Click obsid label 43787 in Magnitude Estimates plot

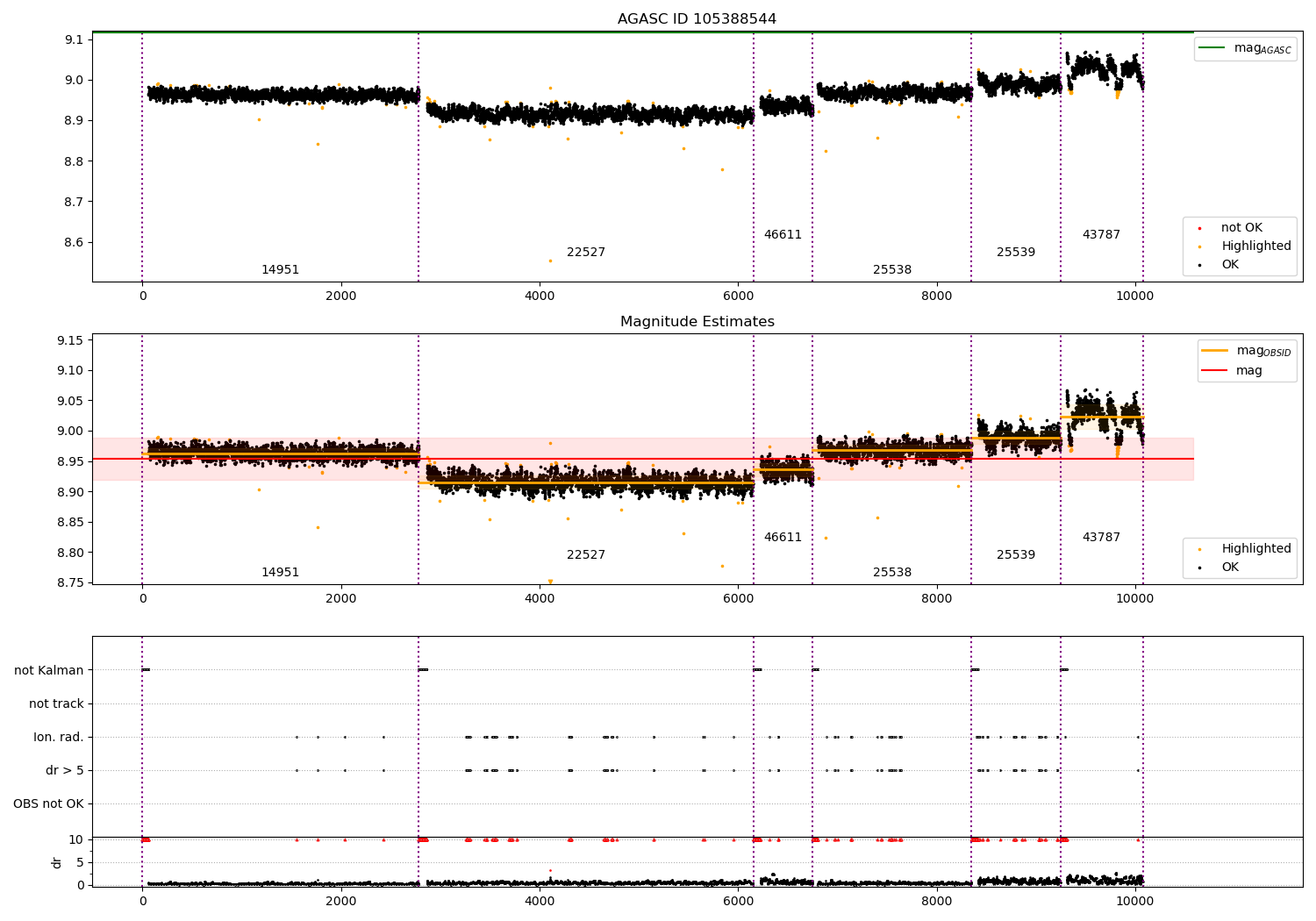coord(1101,538)
